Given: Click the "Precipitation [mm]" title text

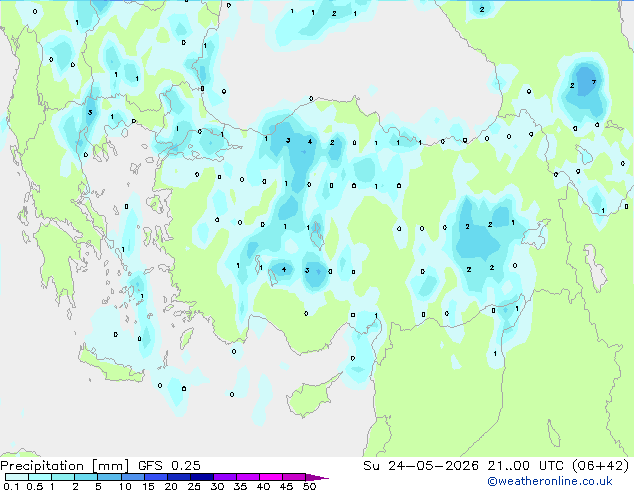Looking at the screenshot, I should tap(65, 466).
